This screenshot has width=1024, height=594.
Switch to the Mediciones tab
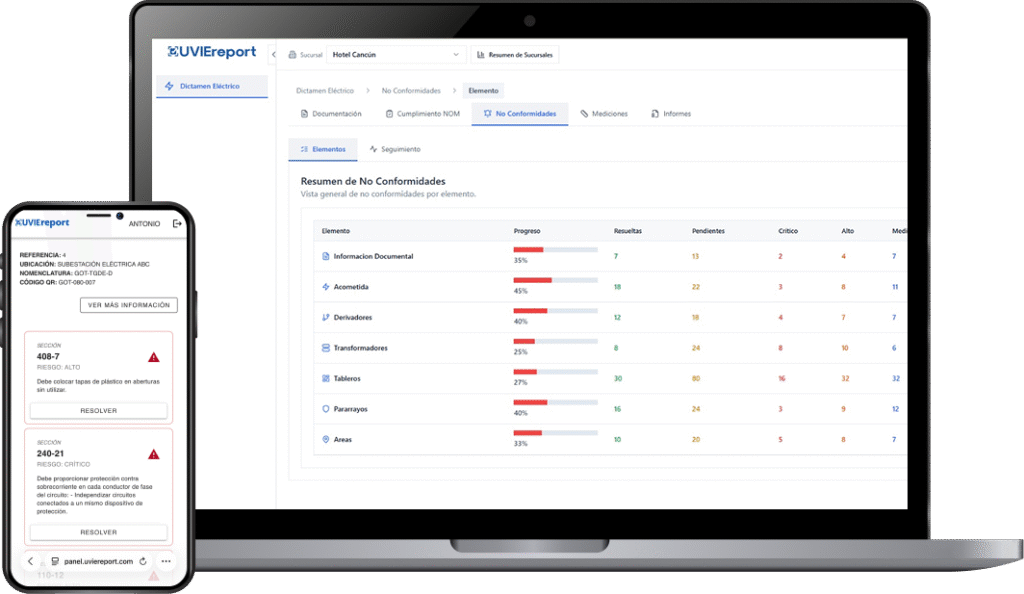pos(604,114)
